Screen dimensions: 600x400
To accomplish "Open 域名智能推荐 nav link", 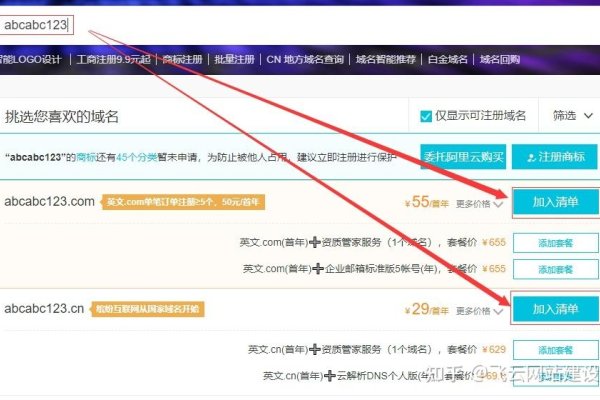I will [386, 59].
